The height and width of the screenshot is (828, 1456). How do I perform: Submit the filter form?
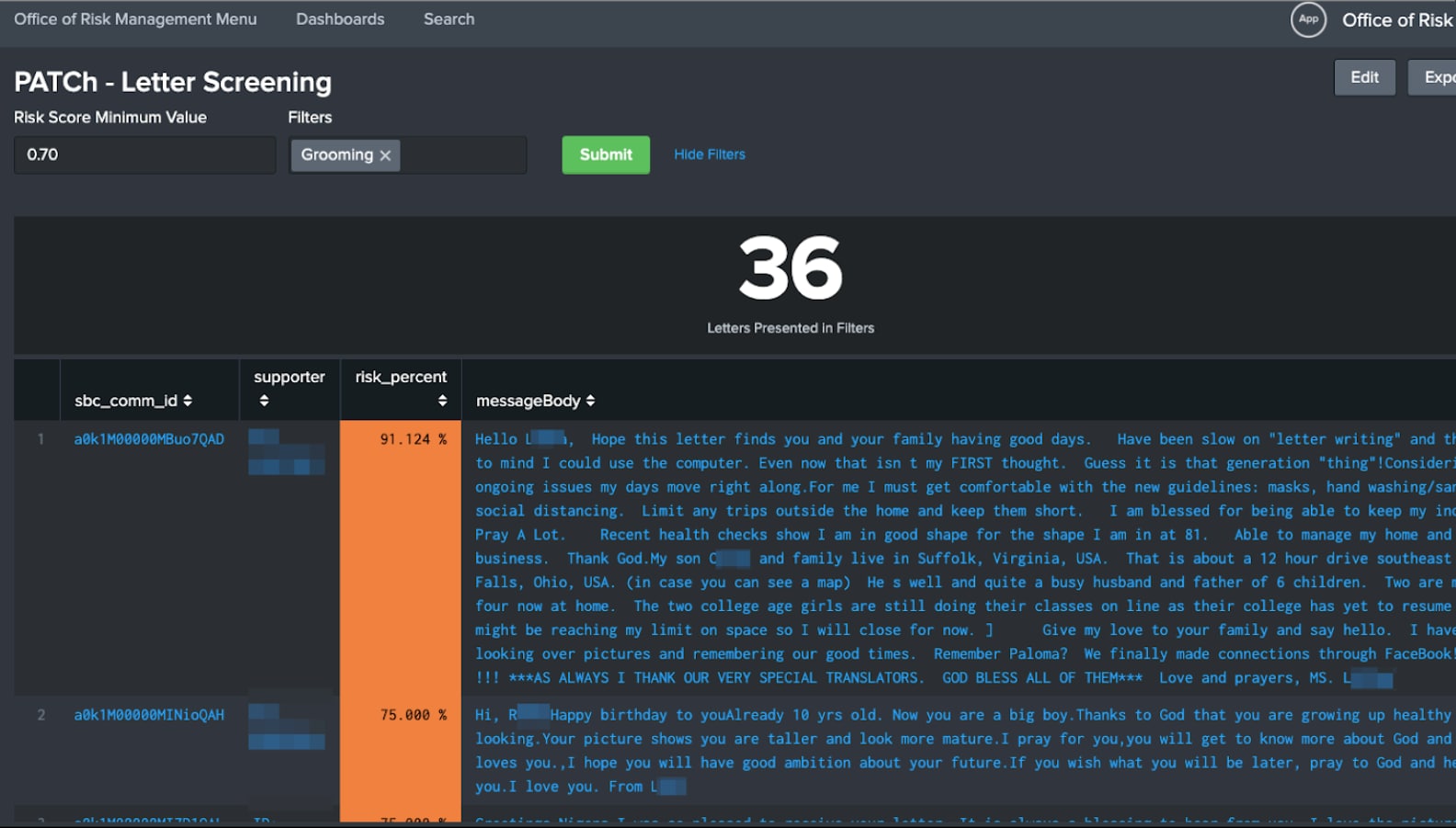click(x=606, y=154)
